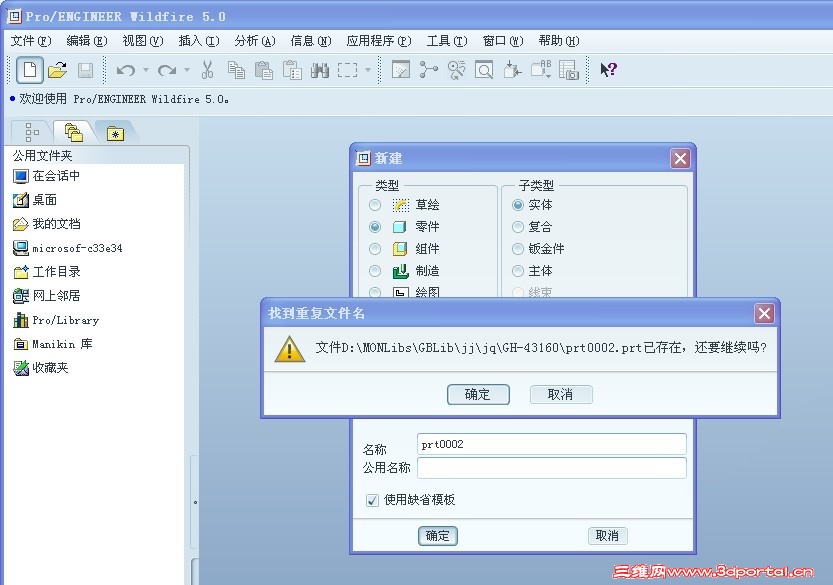Open 在会话中 in common folders
833x585 pixels.
[x=47, y=176]
